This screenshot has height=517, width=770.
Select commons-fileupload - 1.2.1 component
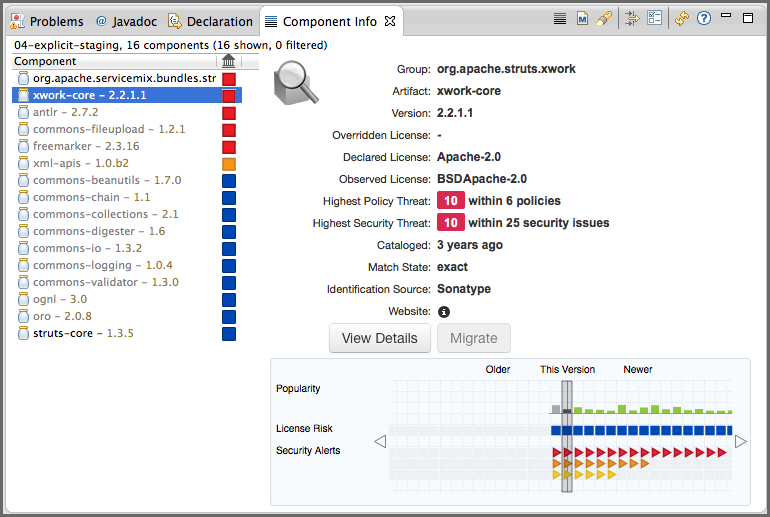point(127,129)
